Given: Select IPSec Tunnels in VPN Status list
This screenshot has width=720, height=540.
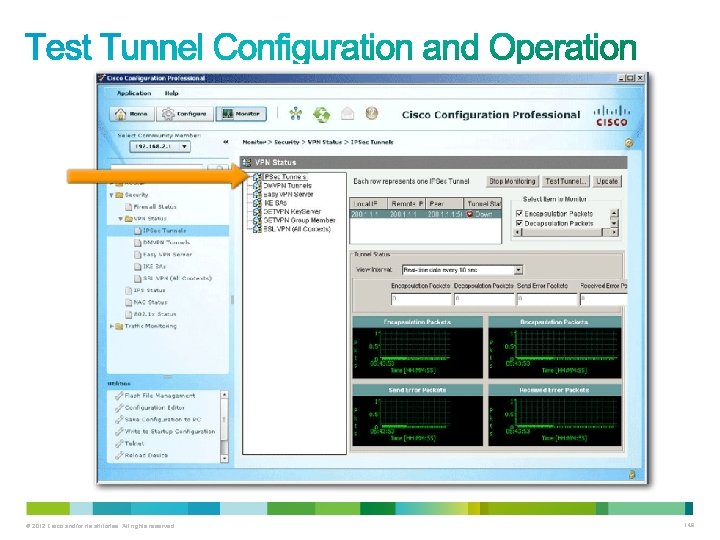Looking at the screenshot, I should click(285, 177).
